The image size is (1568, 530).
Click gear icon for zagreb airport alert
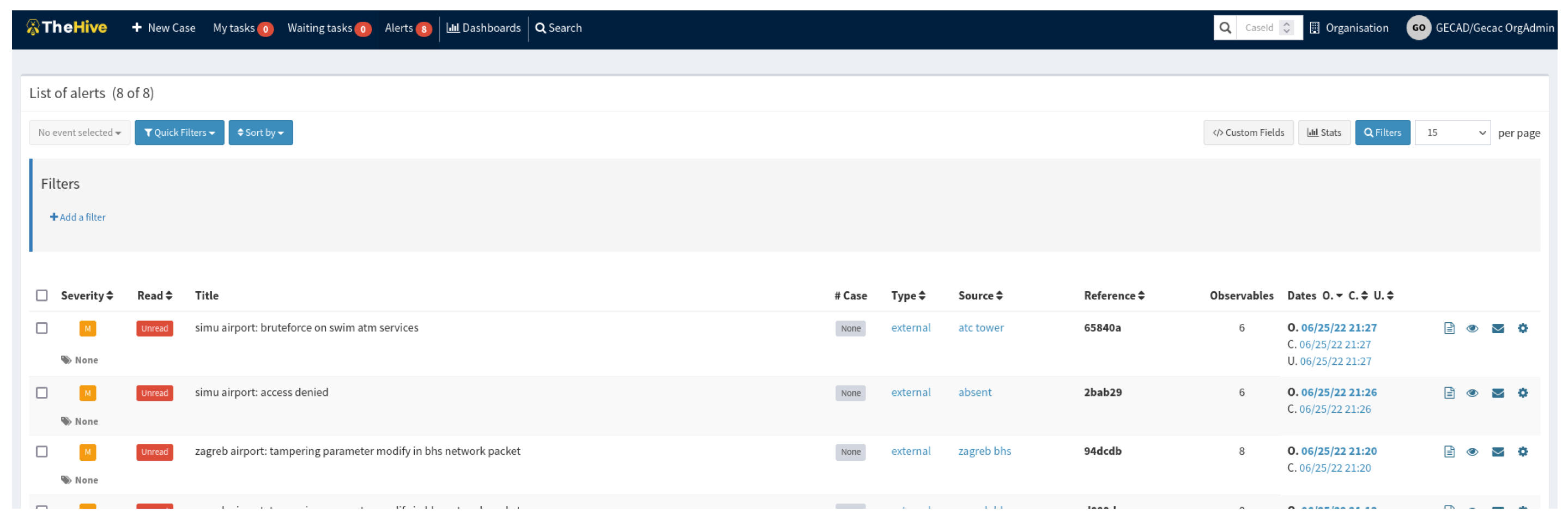pyautogui.click(x=1522, y=451)
